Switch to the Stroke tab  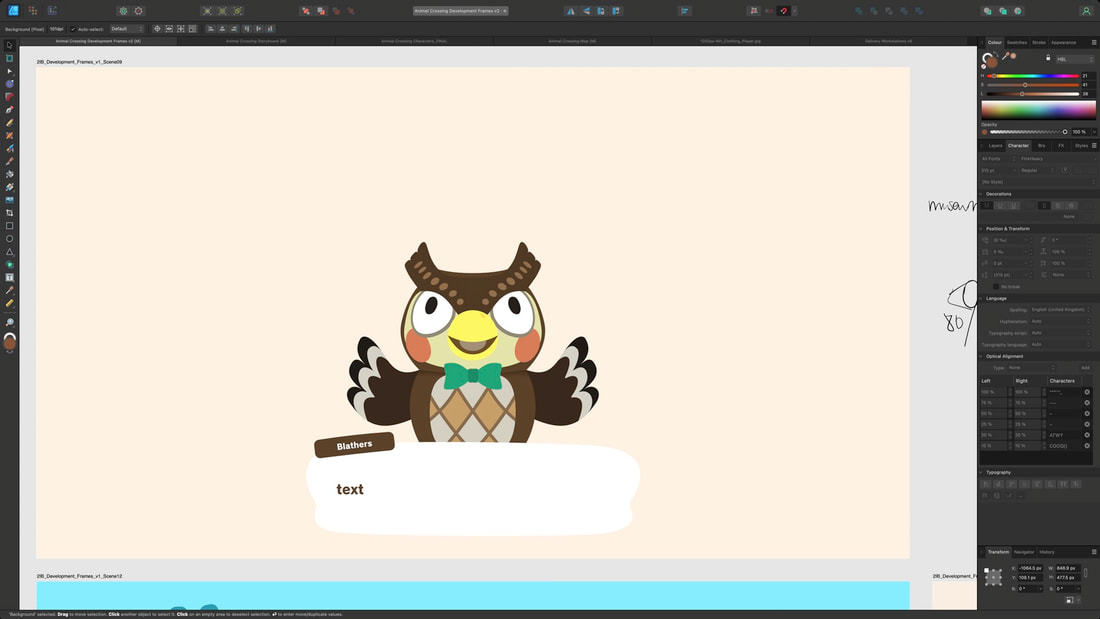(1039, 43)
